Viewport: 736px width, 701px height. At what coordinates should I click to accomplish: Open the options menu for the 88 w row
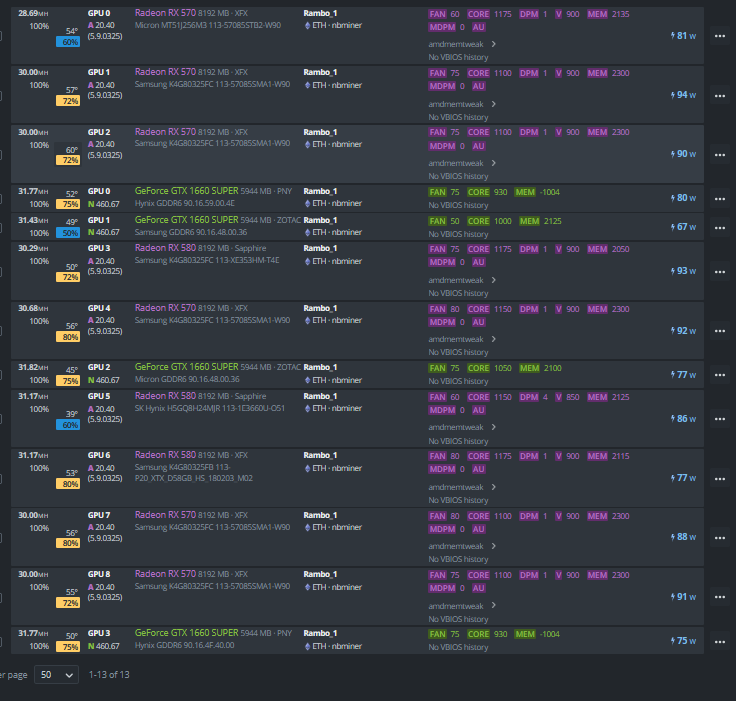click(719, 537)
